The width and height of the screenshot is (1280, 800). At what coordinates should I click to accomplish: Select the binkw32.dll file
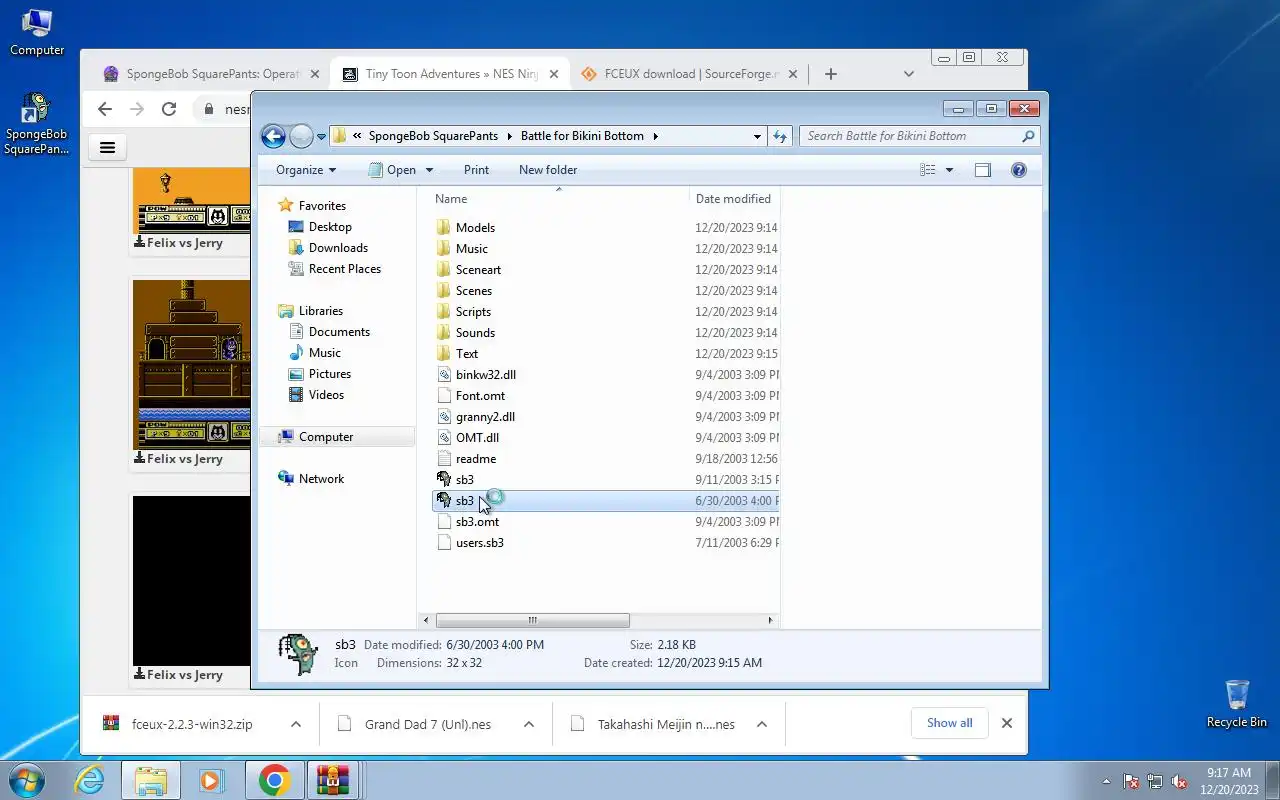(x=485, y=375)
